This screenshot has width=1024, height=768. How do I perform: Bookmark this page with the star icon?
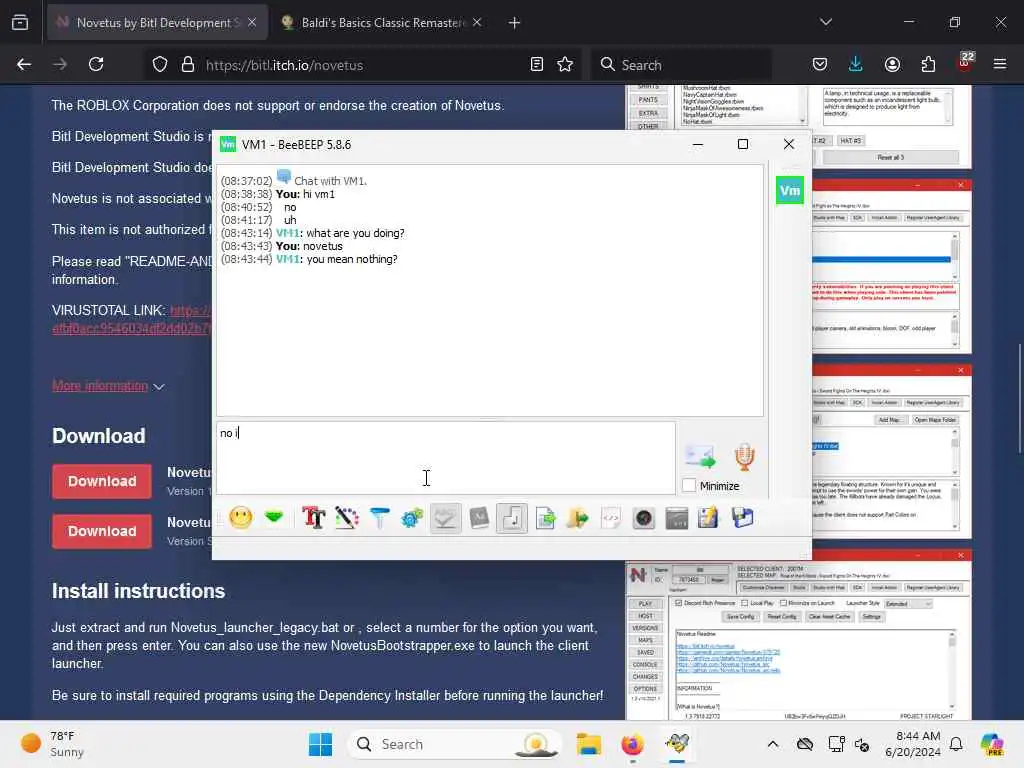pos(566,65)
